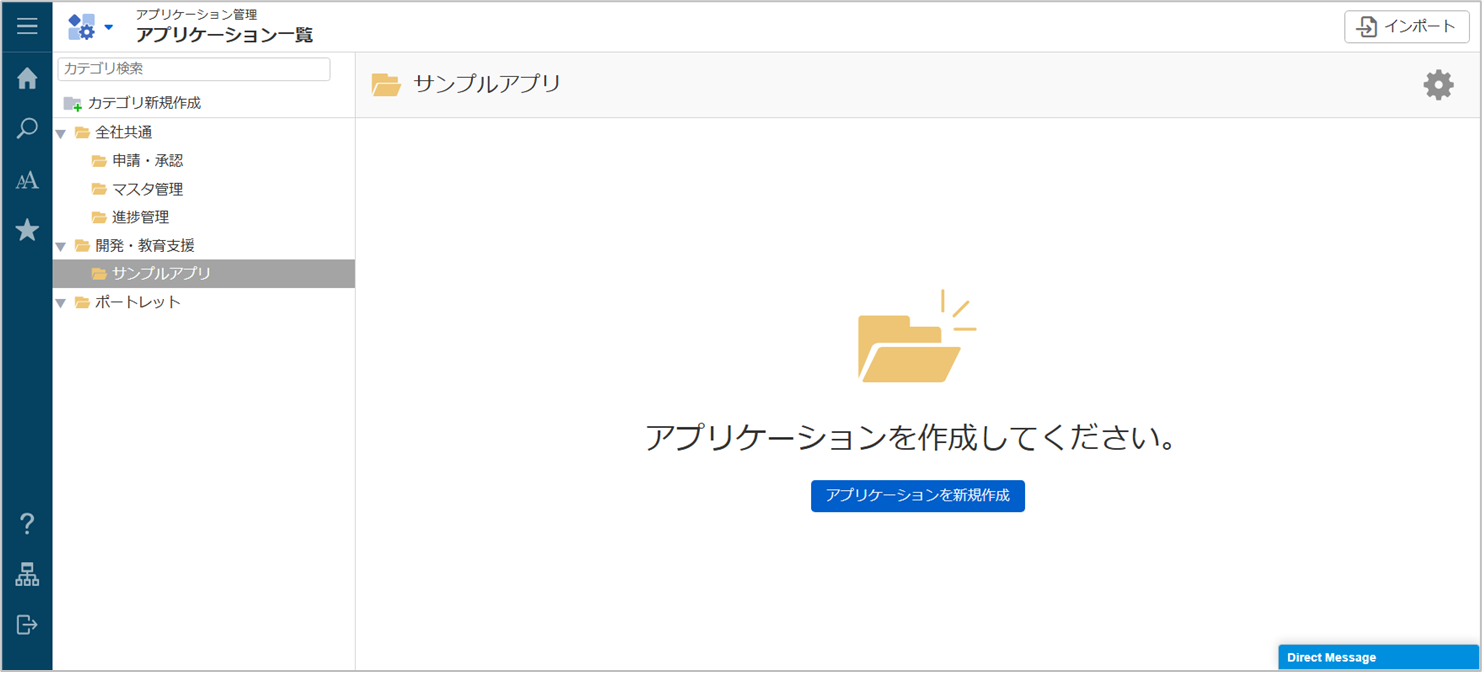The width and height of the screenshot is (1484, 673).
Task: Open favorites star icon in sidebar
Action: 27,231
